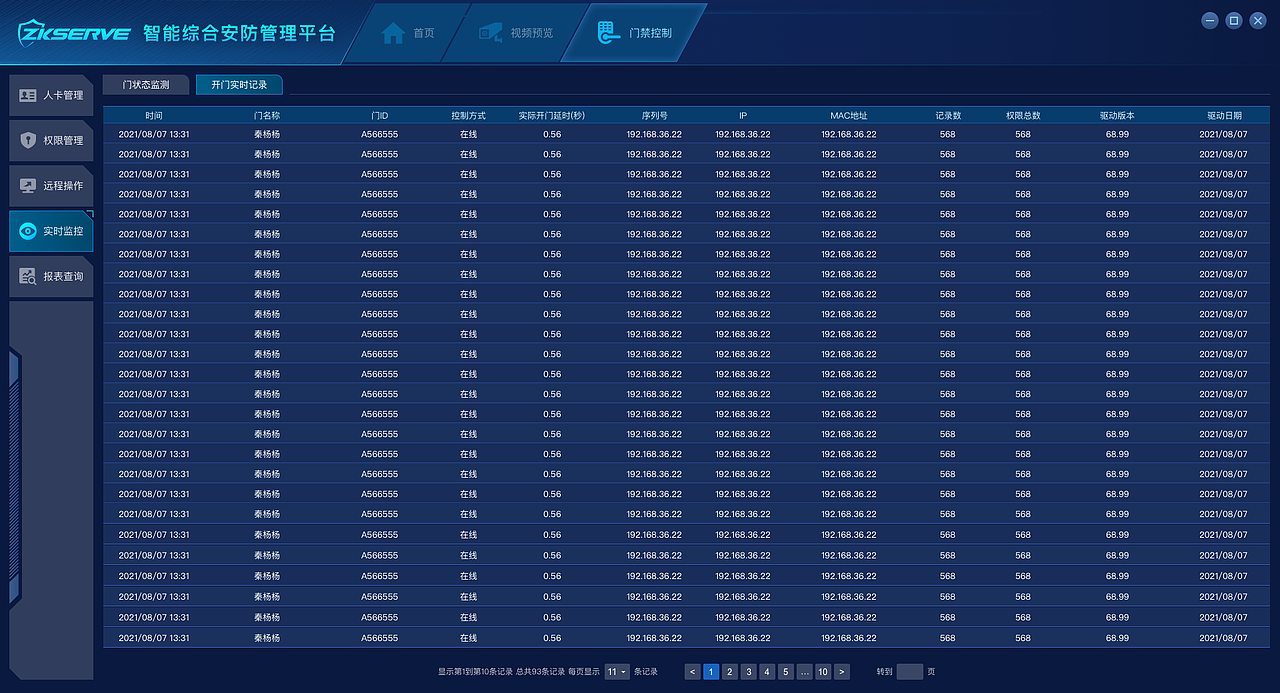Maximize the application window
The image size is (1280, 693).
(x=1234, y=20)
